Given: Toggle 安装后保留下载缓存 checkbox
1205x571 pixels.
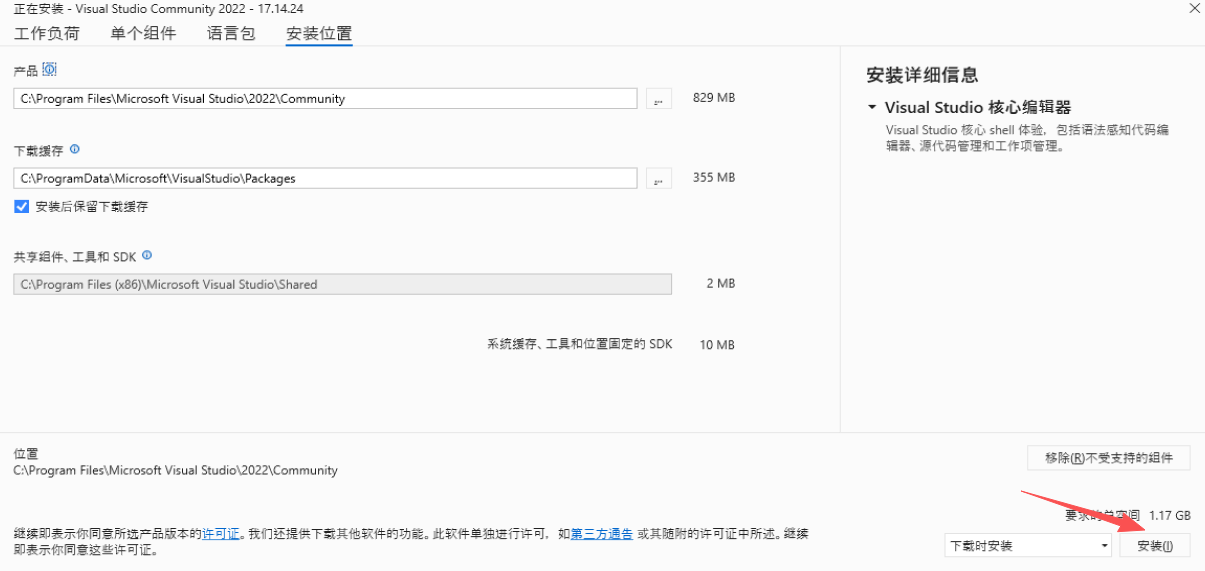Looking at the screenshot, I should tap(22, 207).
